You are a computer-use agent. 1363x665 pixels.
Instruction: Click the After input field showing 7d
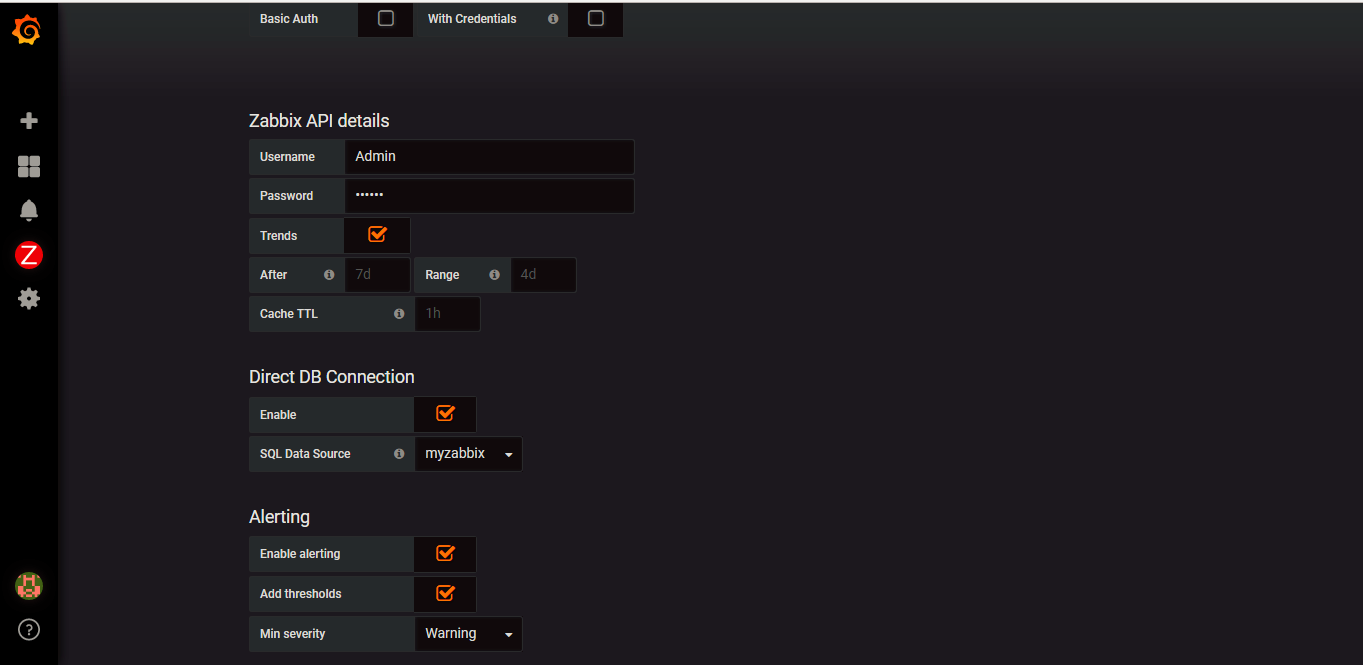[377, 275]
